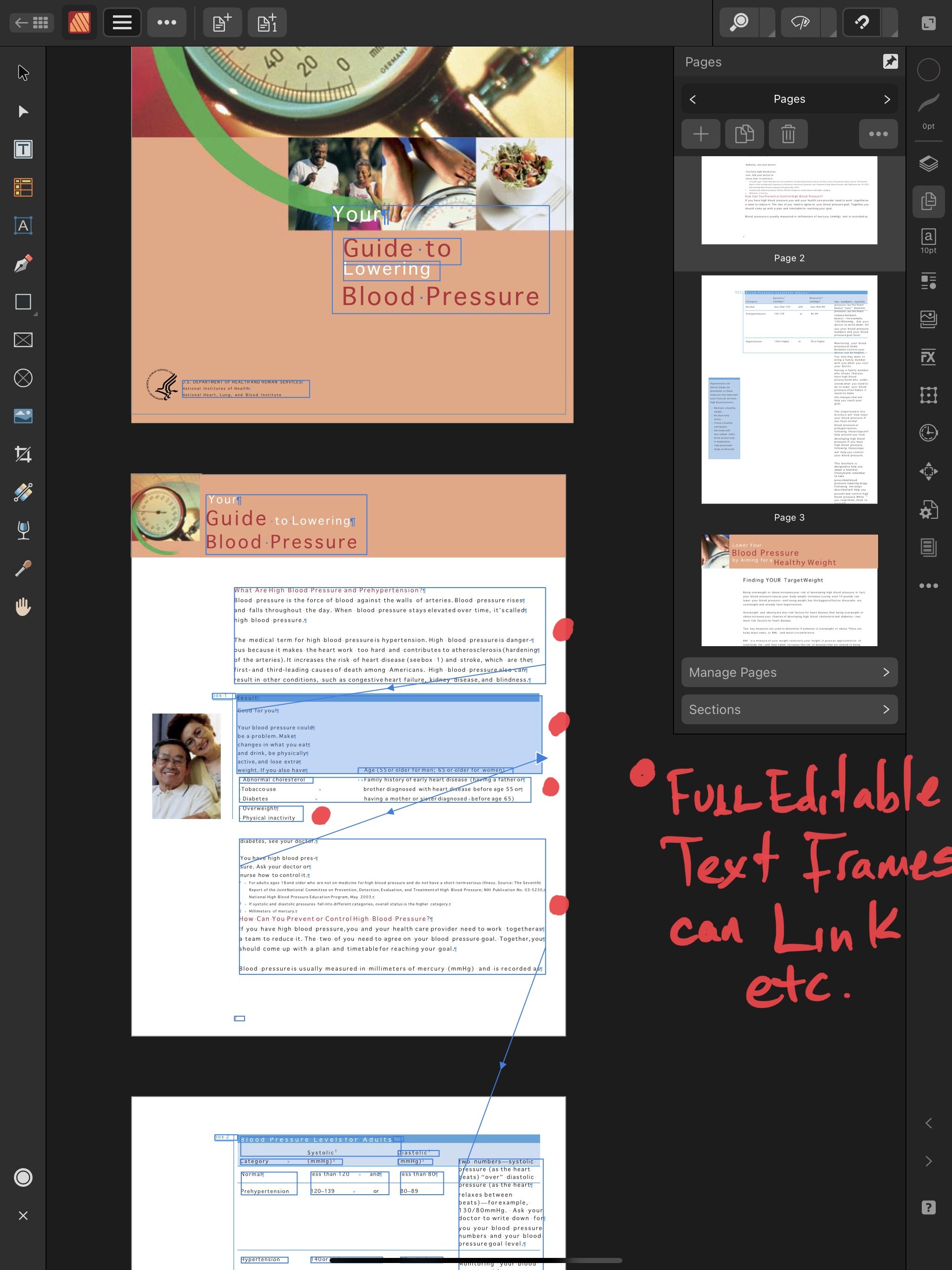Select the Text tool in sidebar

click(22, 149)
